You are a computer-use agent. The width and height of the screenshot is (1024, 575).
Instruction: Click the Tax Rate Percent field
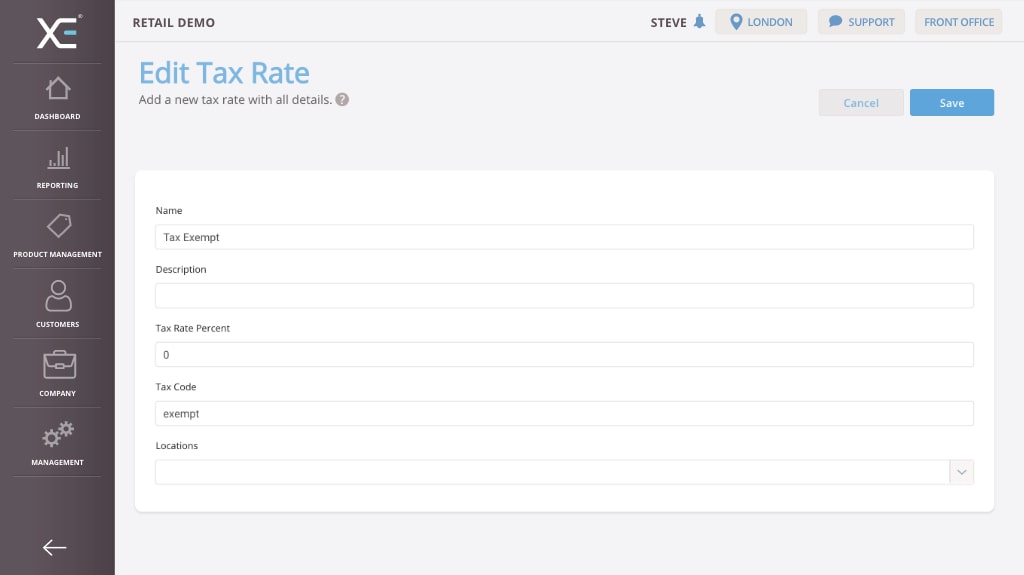564,355
